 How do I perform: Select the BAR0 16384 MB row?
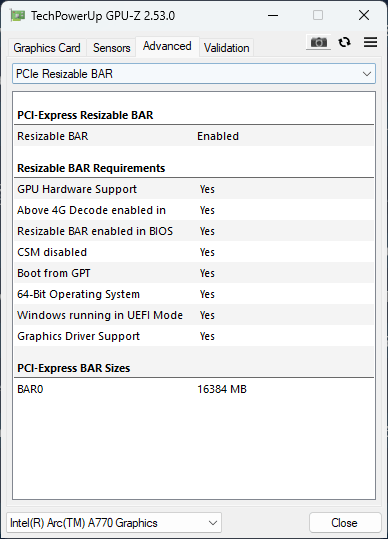(194, 389)
